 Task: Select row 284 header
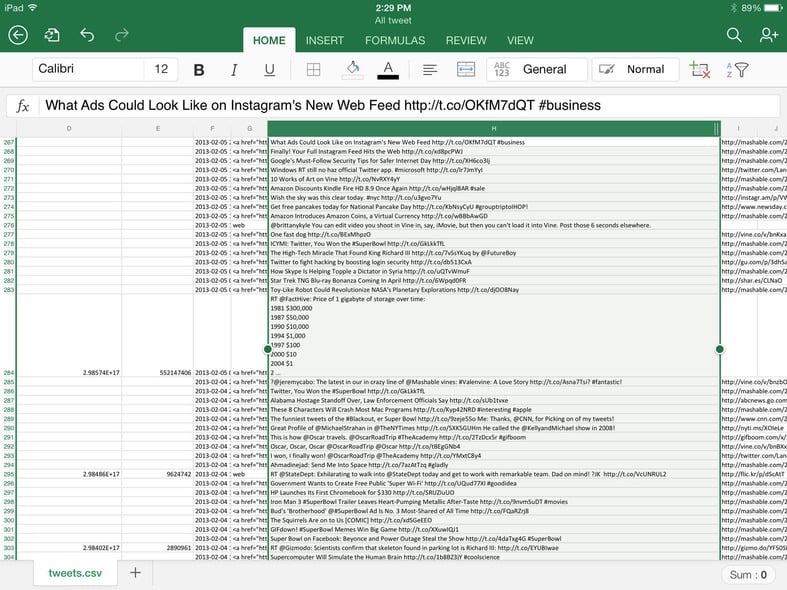coord(8,336)
